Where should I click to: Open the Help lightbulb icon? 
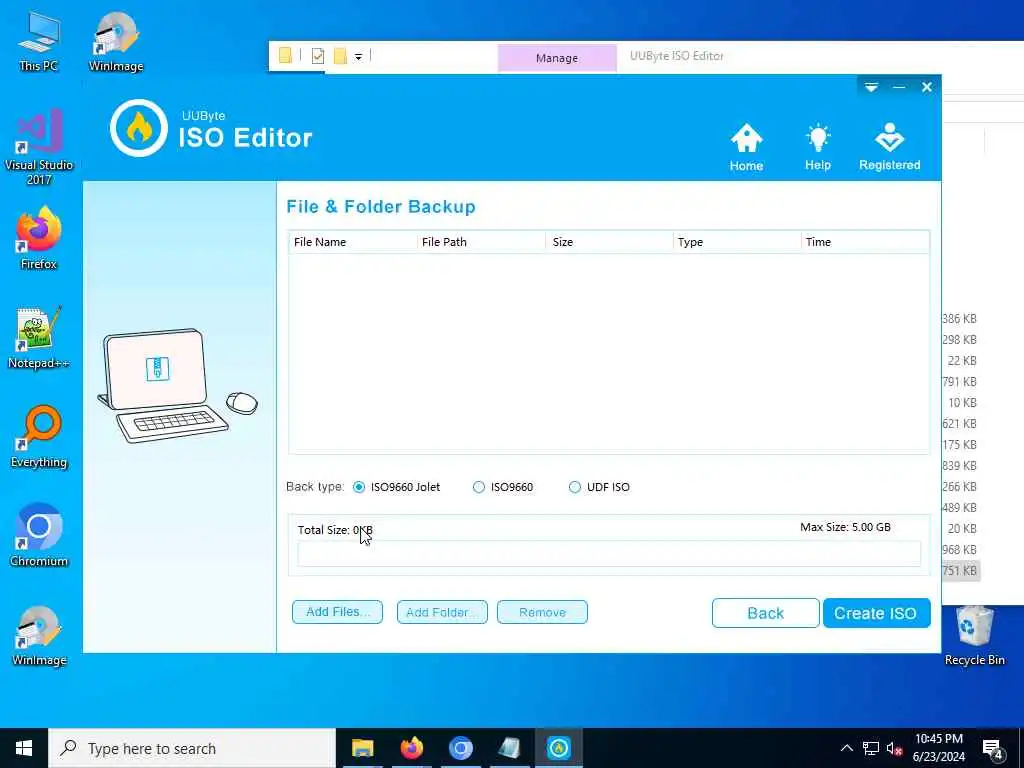tap(818, 147)
